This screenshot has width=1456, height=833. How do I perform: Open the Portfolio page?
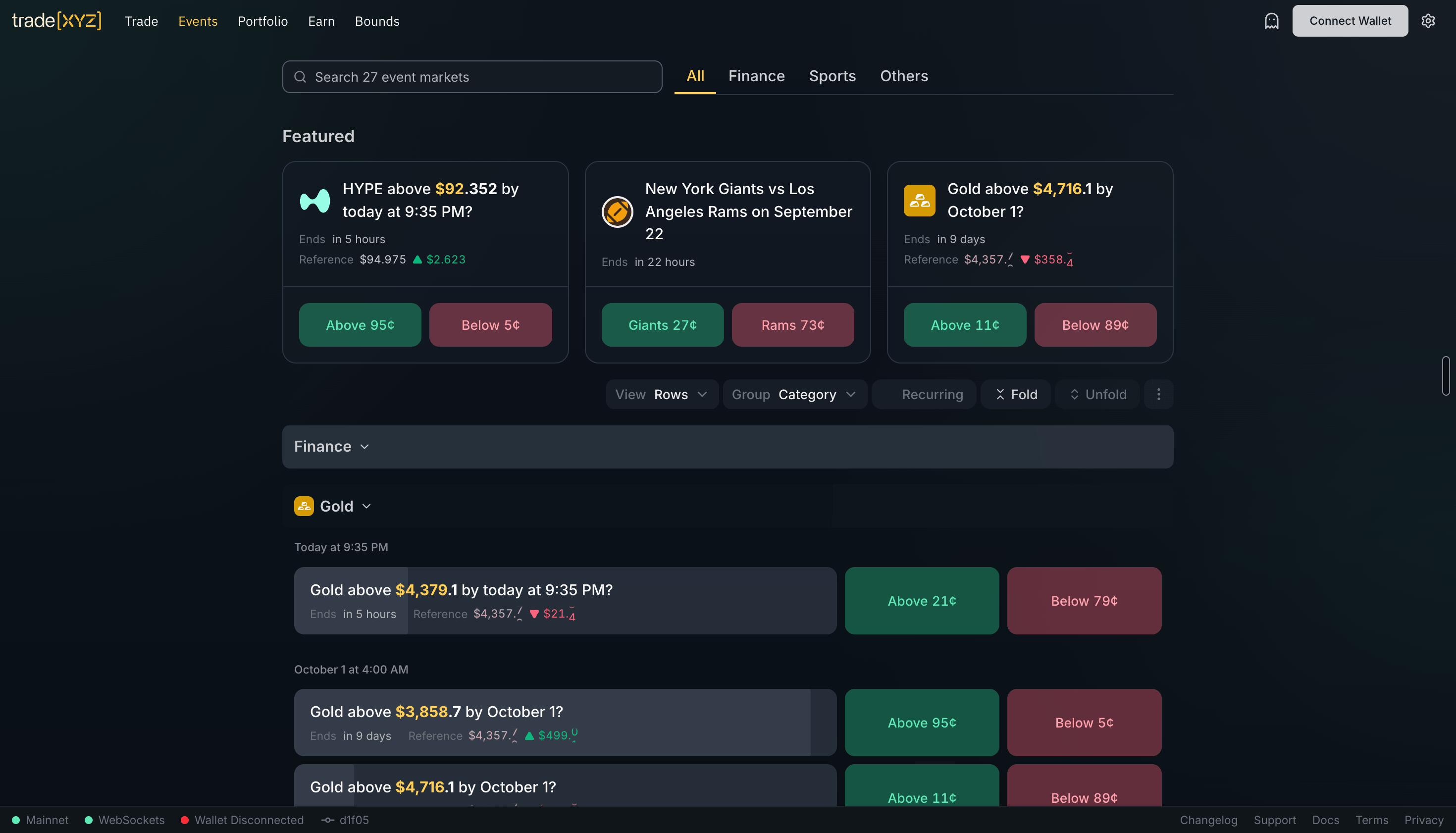pyautogui.click(x=262, y=21)
